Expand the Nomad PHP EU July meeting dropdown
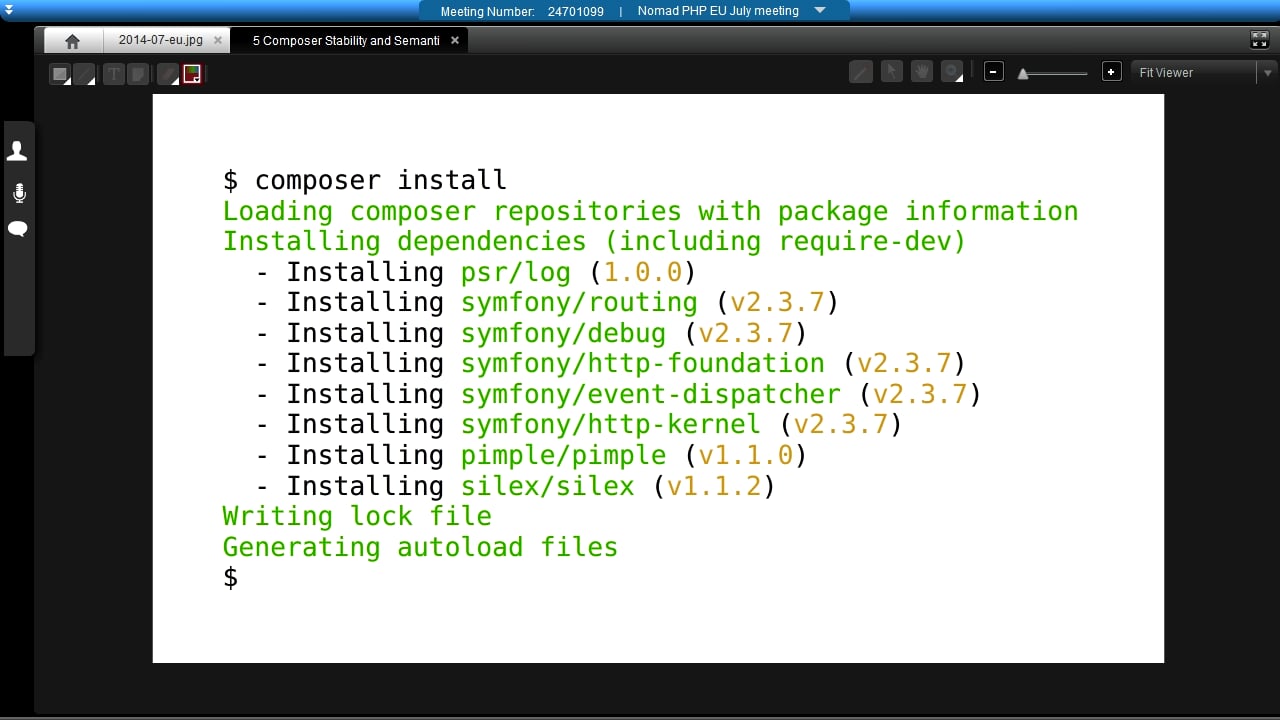Viewport: 1280px width, 720px height. tap(820, 11)
